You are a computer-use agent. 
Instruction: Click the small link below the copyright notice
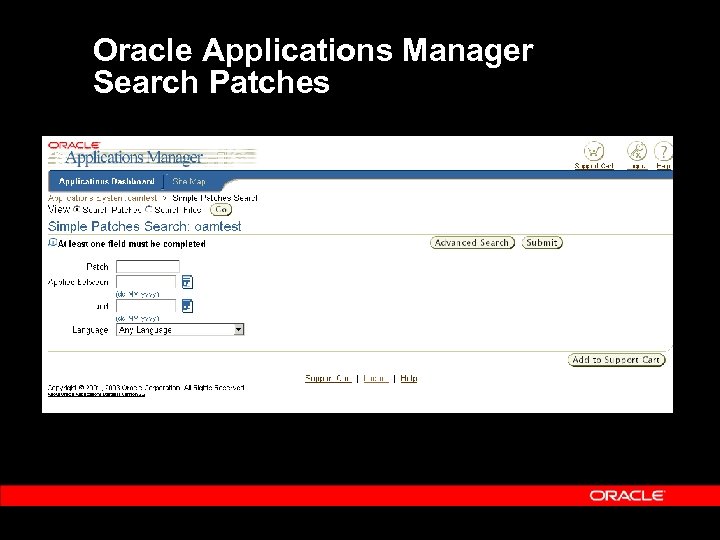[96, 394]
